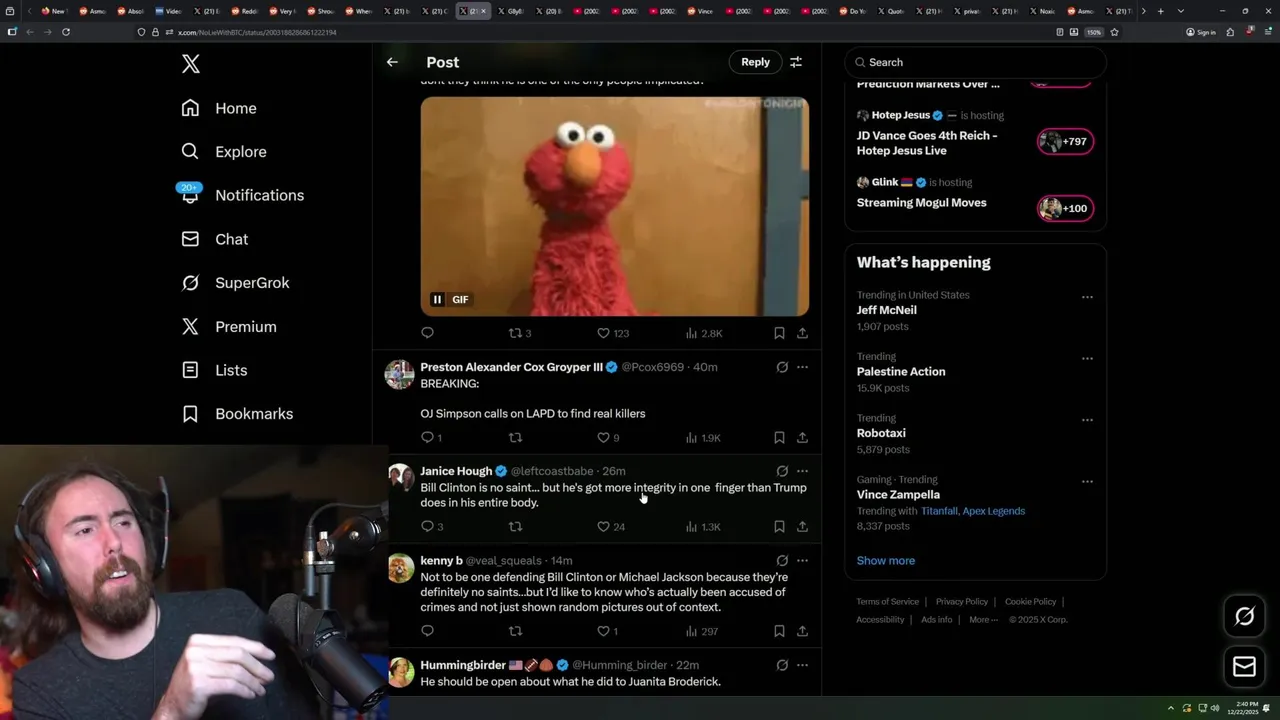1280x720 pixels.
Task: Open the Elmo GIF thumbnail
Action: click(x=614, y=206)
